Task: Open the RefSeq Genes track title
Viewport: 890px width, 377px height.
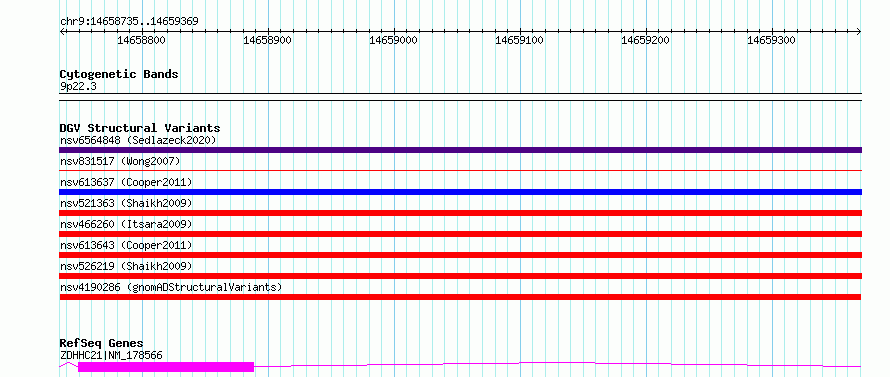Action: (101, 344)
